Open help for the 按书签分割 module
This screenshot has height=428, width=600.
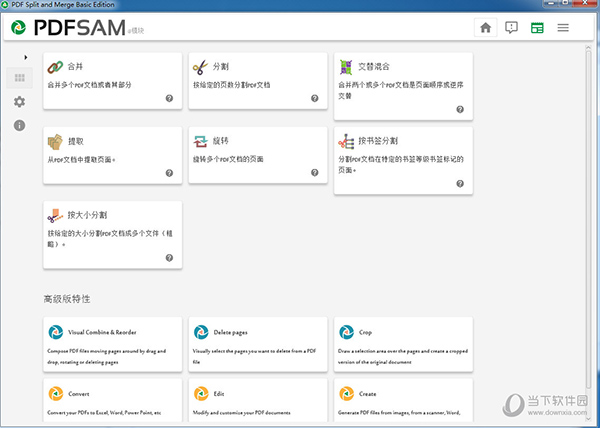point(460,184)
